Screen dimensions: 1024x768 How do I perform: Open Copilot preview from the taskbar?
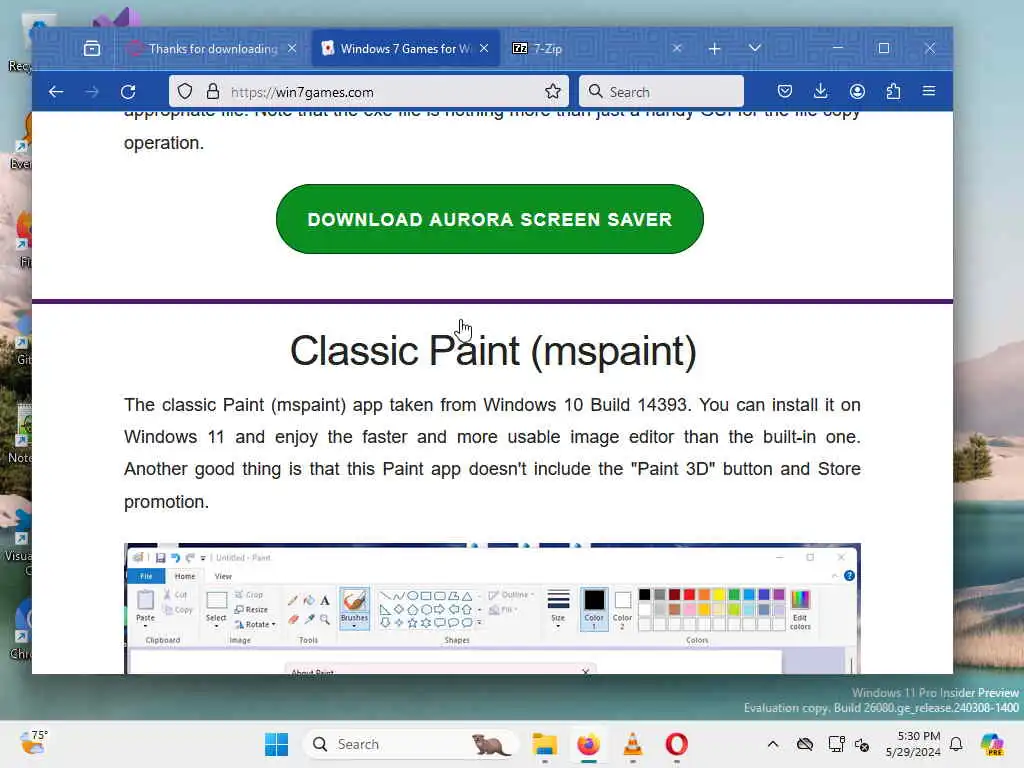pos(992,744)
